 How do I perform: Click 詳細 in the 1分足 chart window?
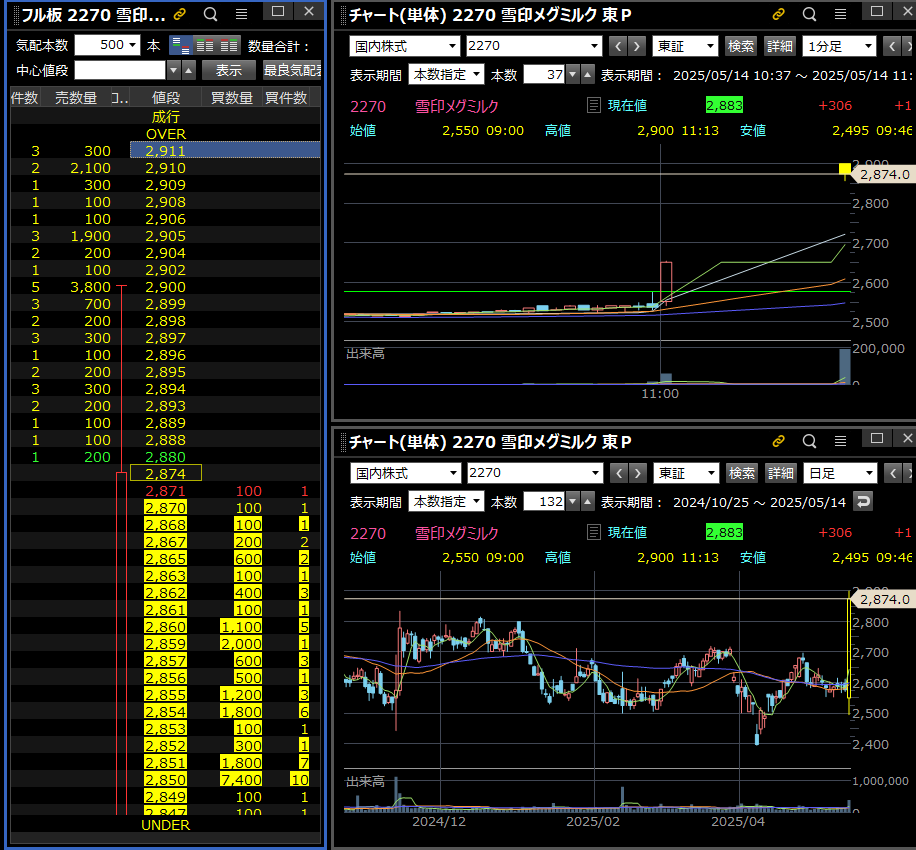(x=779, y=46)
